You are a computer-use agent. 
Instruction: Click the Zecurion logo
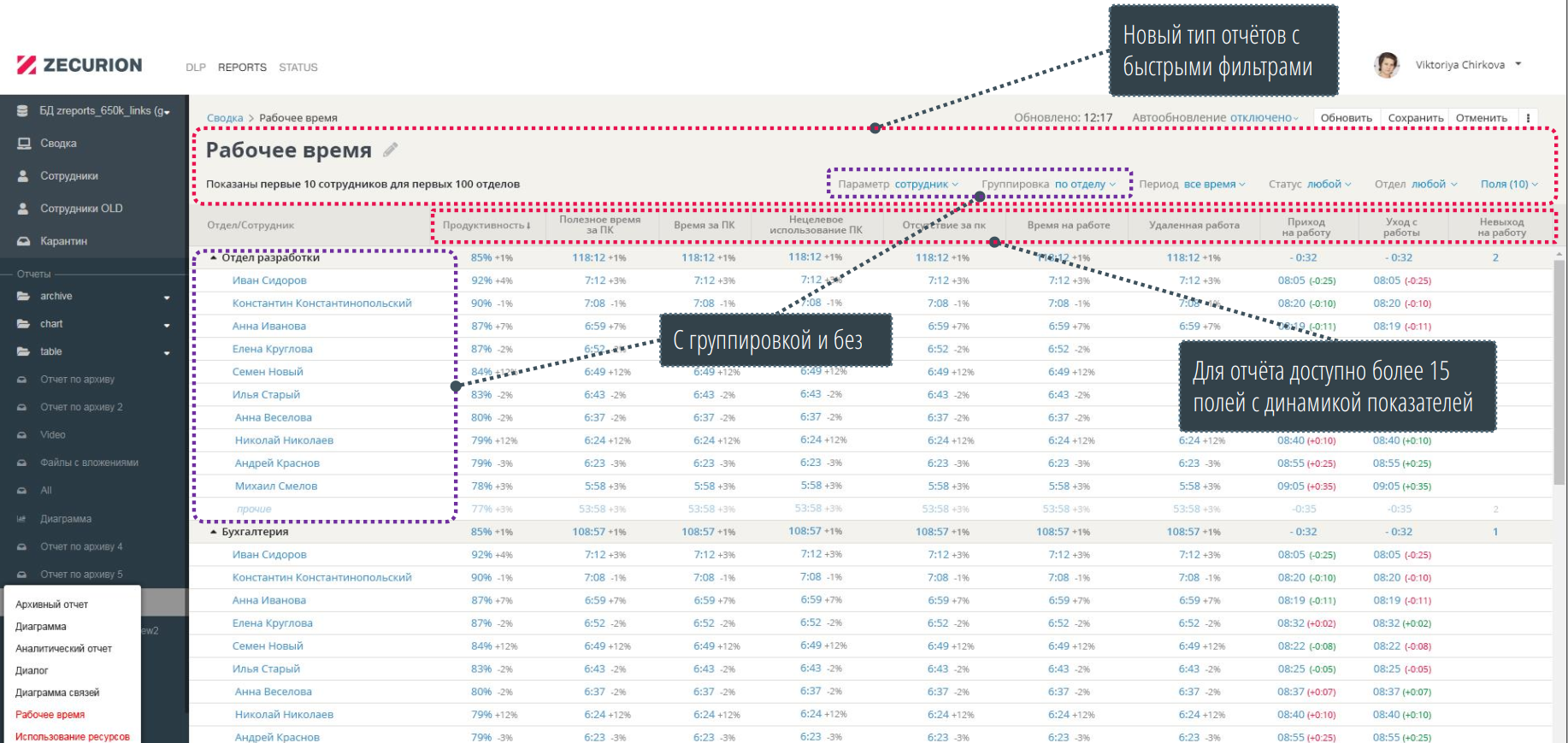click(x=80, y=65)
